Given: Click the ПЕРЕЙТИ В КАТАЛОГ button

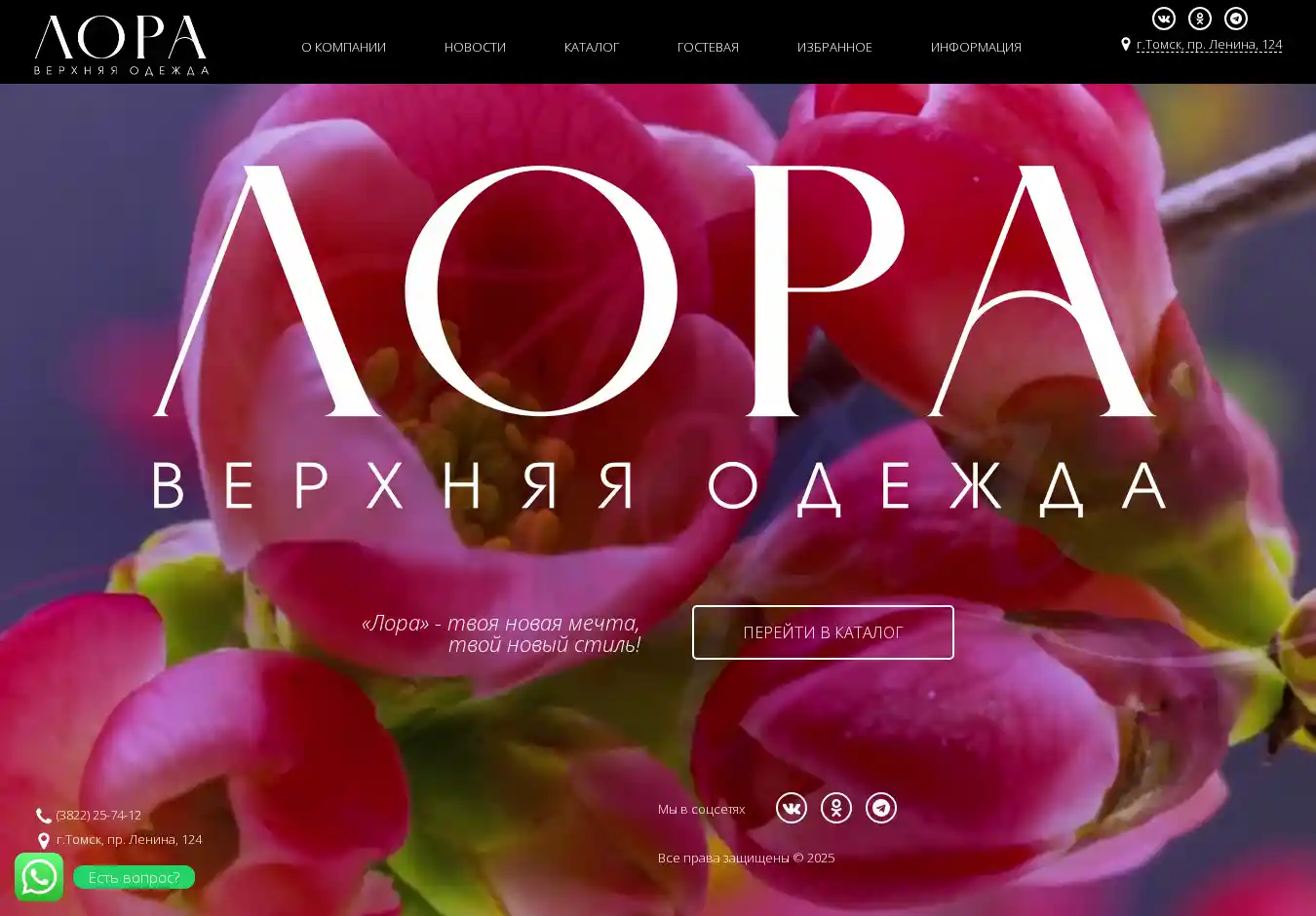Looking at the screenshot, I should (823, 632).
